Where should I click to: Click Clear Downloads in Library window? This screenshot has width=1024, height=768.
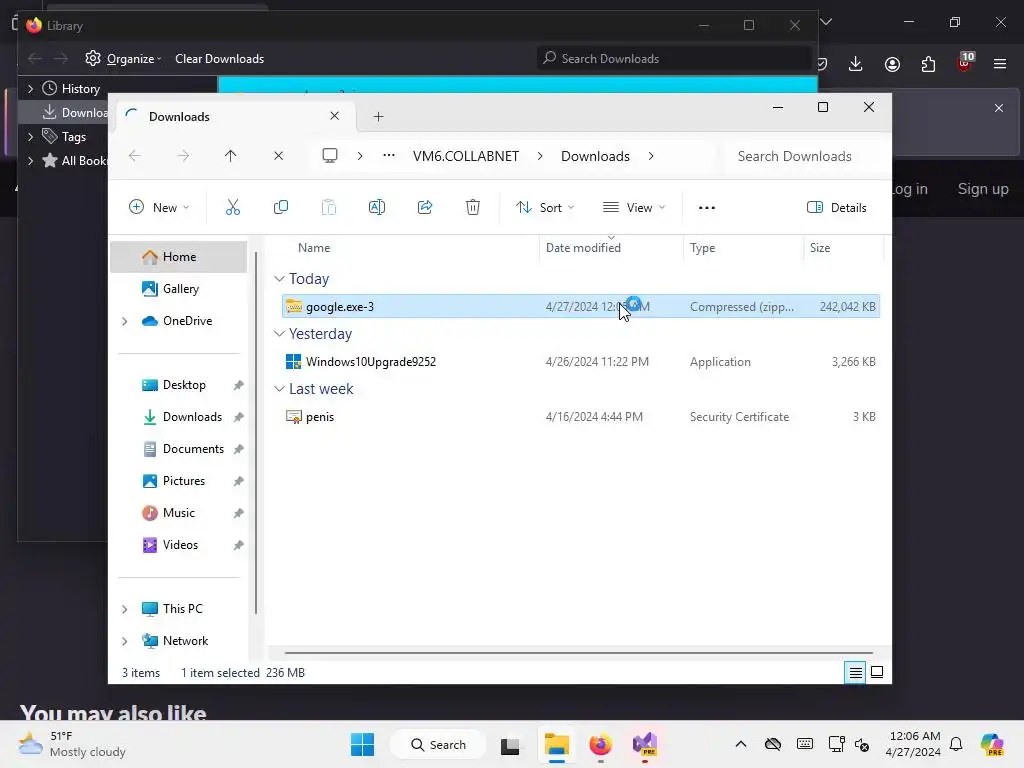coord(219,59)
